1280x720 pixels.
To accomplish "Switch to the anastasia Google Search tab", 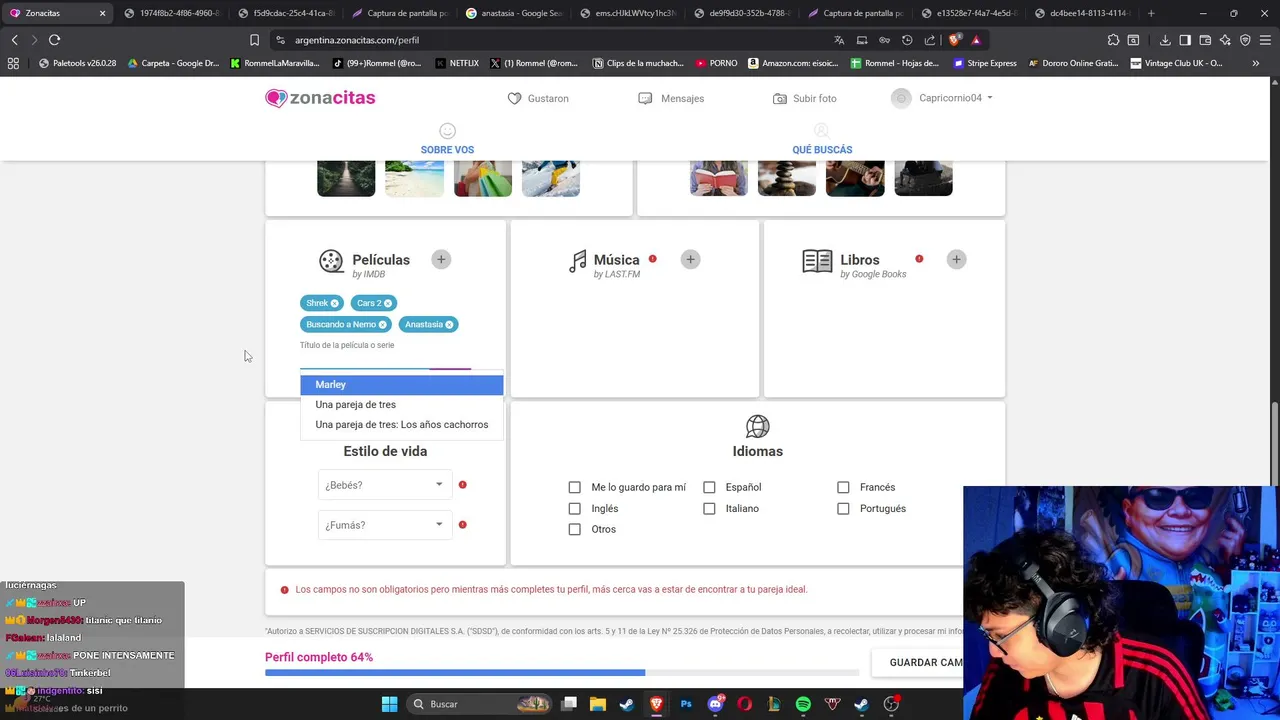I will coord(514,13).
